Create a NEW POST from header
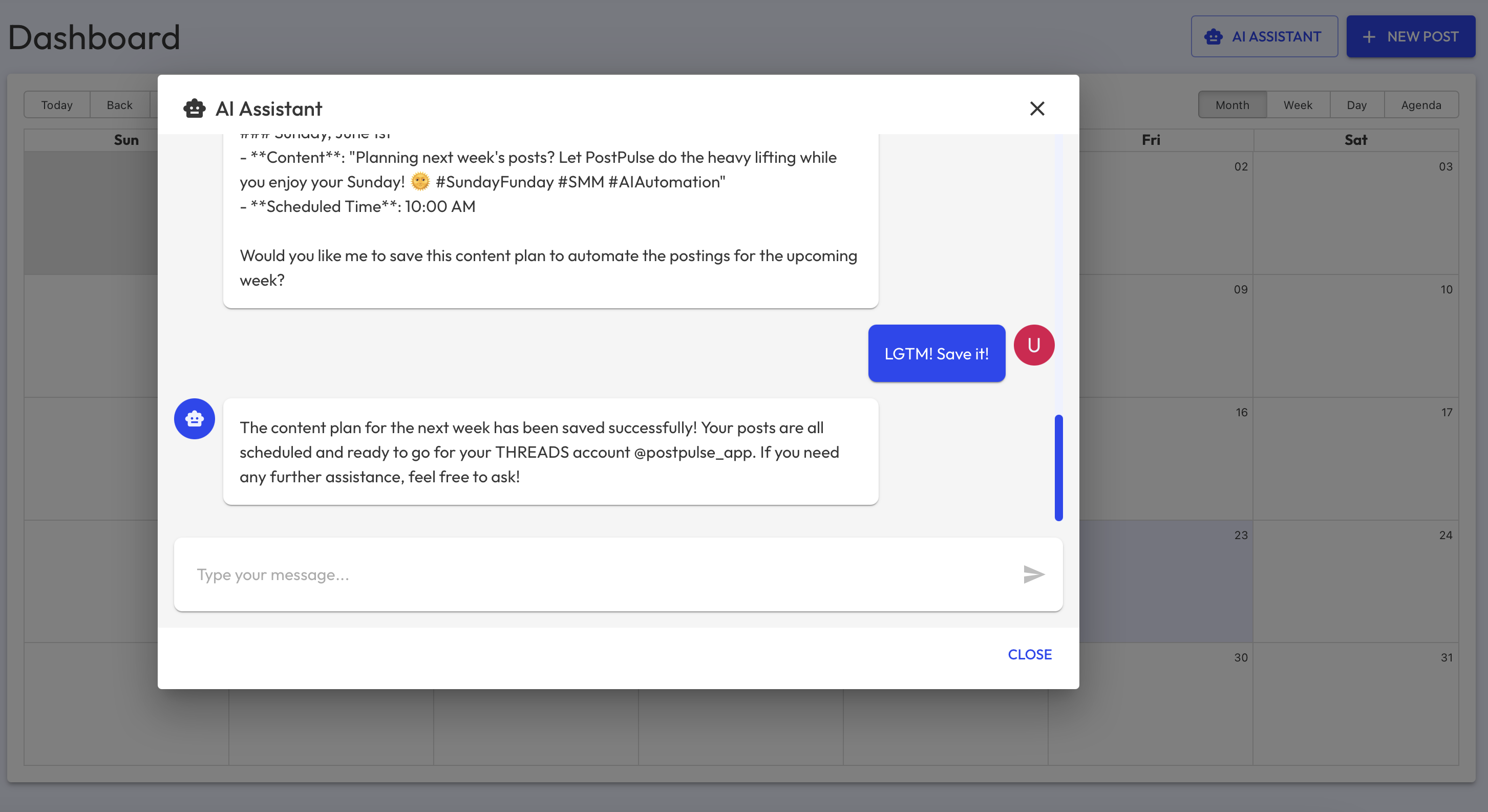This screenshot has width=1488, height=812. [1411, 36]
